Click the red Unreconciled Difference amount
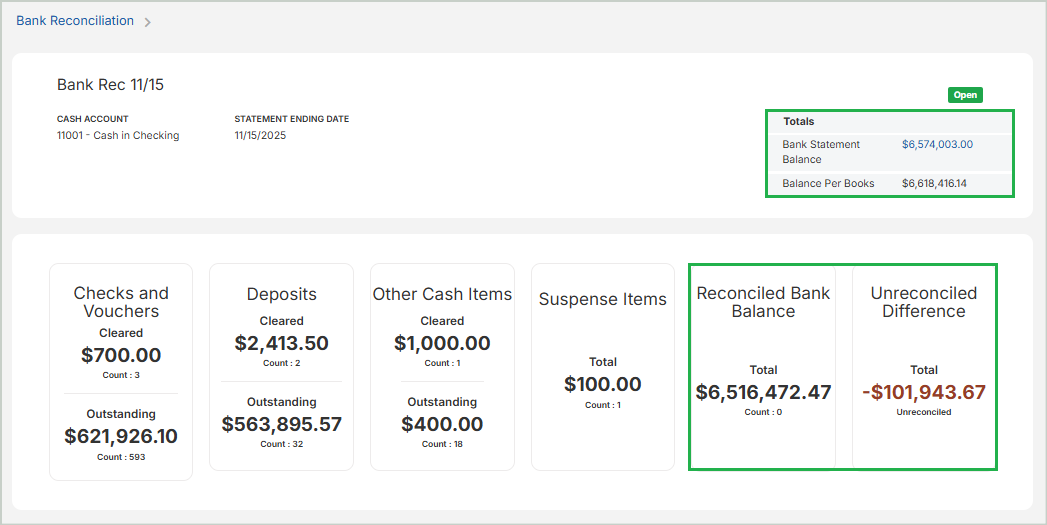The image size is (1047, 525). (923, 392)
